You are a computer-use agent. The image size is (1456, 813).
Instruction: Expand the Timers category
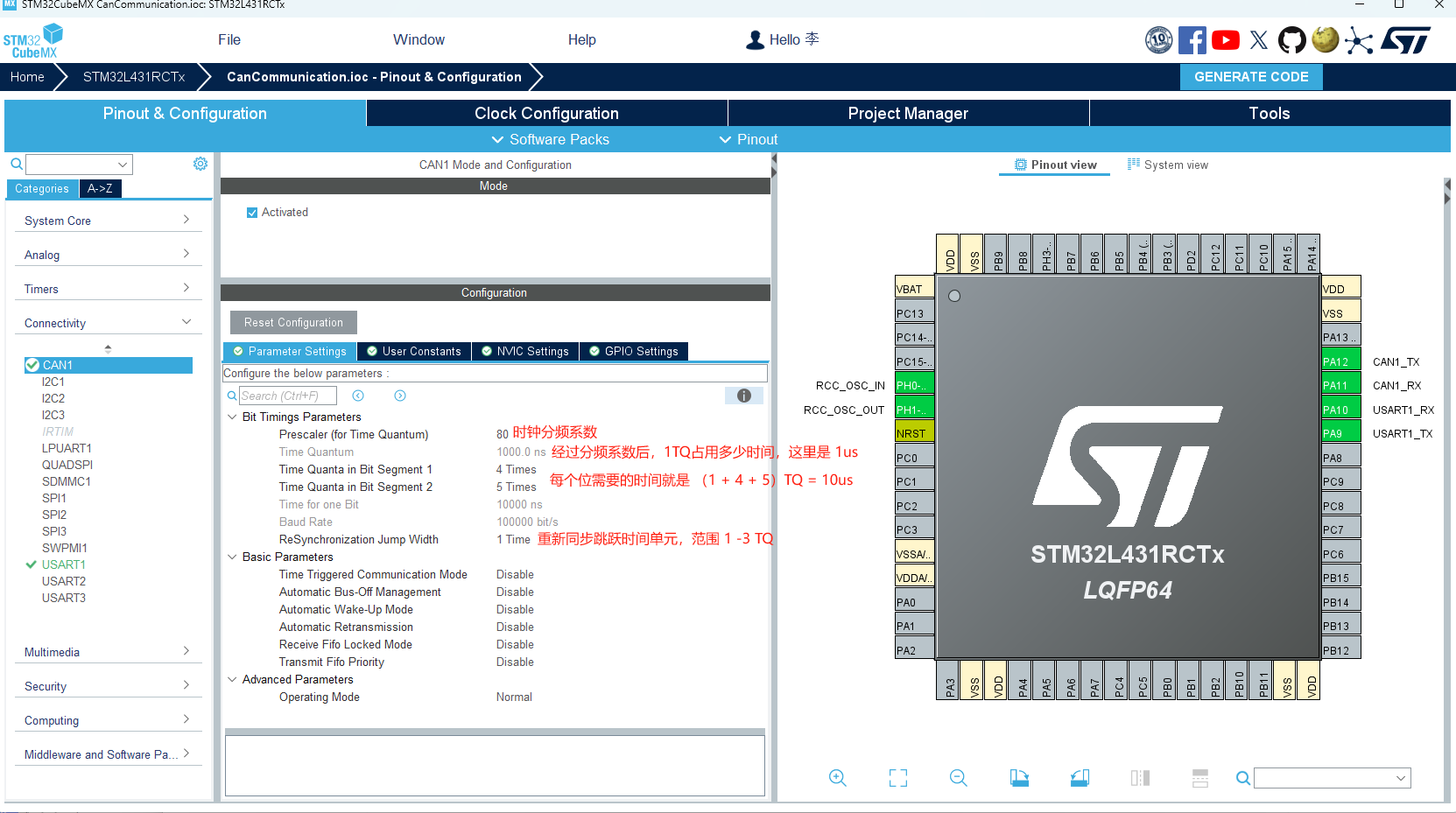tap(108, 289)
